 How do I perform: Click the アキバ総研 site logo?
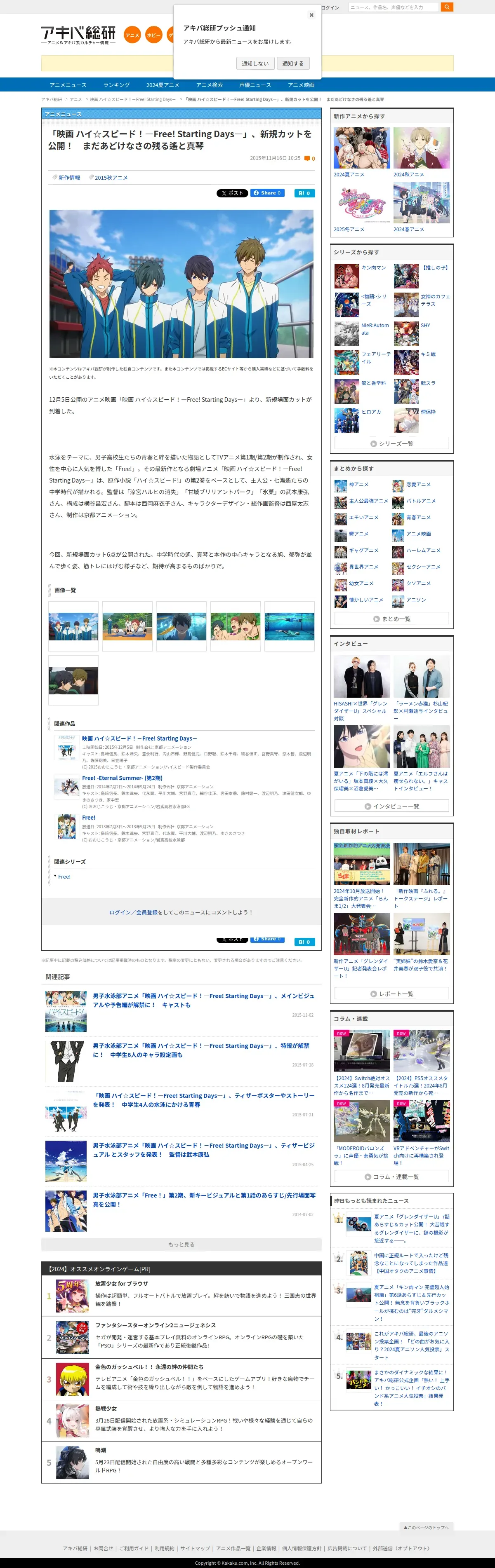coord(78,35)
